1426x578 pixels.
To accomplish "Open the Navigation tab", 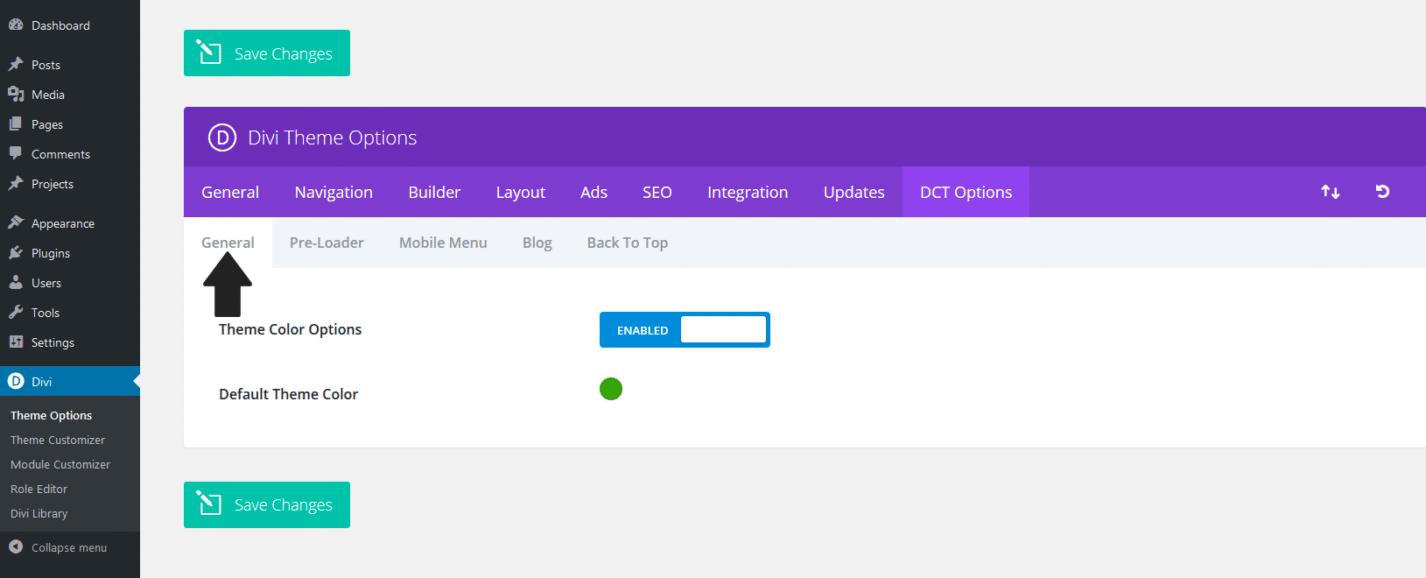I will point(334,192).
